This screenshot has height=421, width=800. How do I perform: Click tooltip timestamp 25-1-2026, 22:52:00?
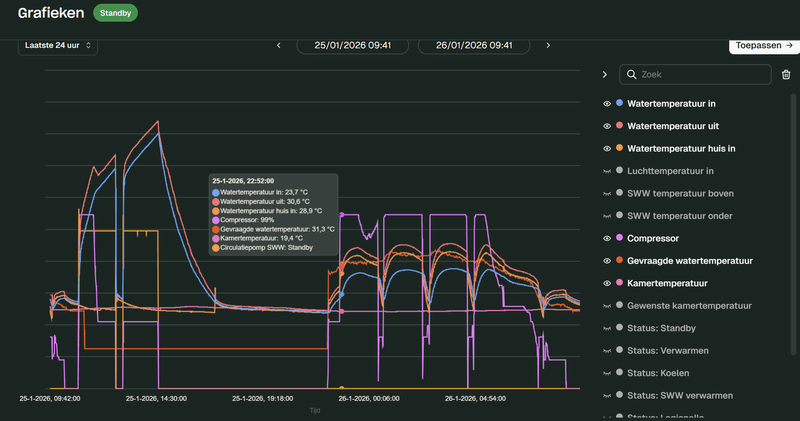[x=243, y=181]
